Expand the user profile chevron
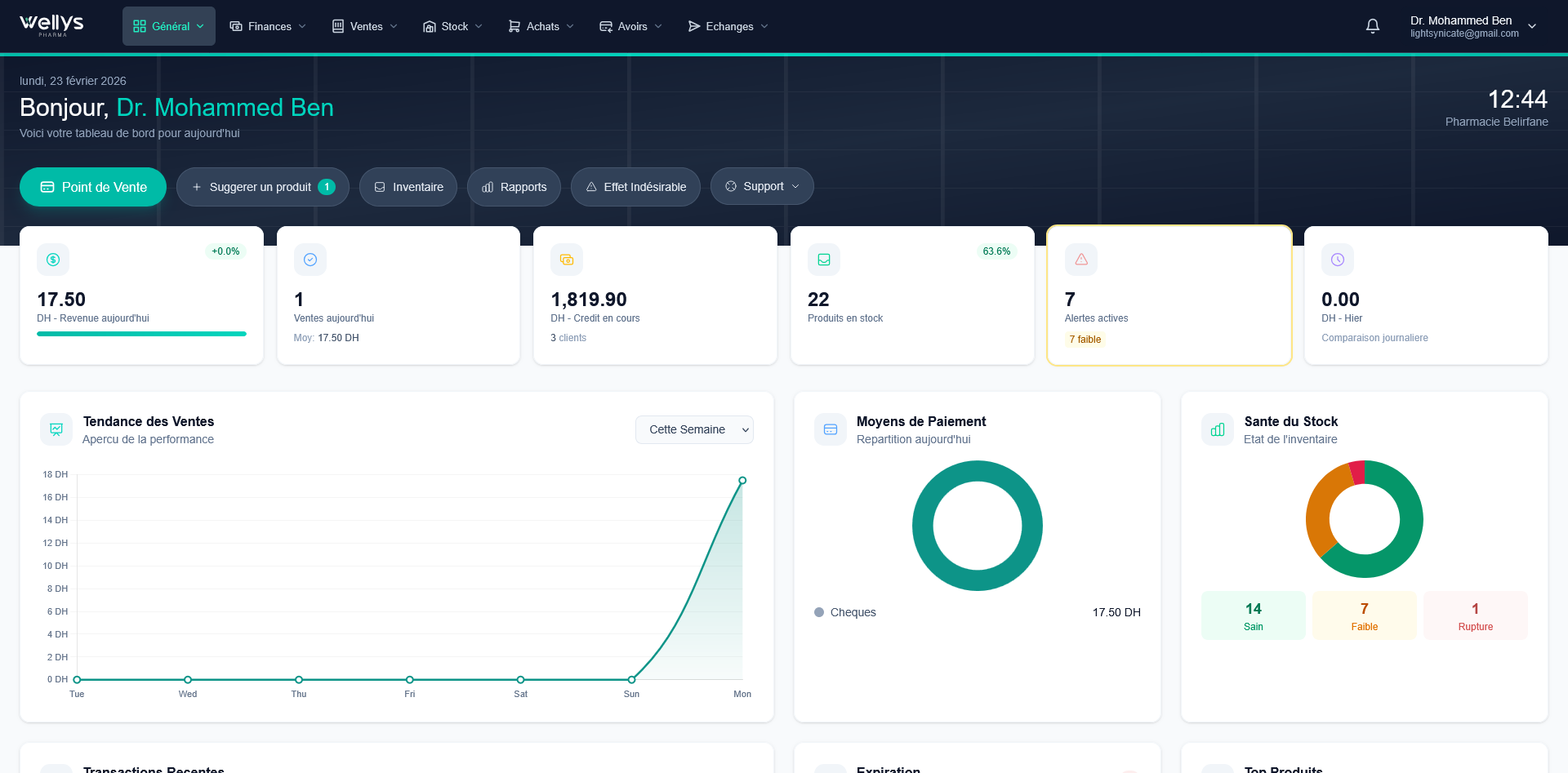1568x773 pixels. pyautogui.click(x=1534, y=25)
